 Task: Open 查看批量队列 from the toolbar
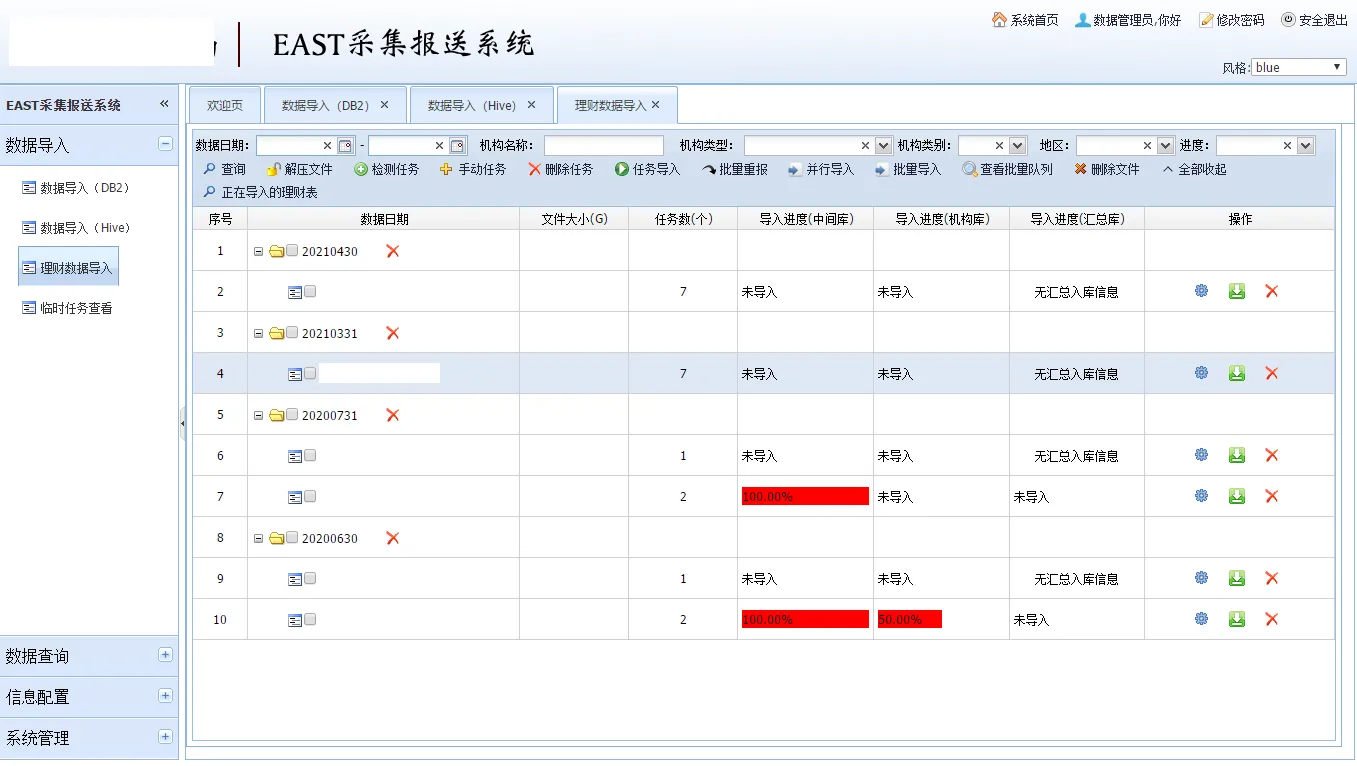pos(1007,170)
